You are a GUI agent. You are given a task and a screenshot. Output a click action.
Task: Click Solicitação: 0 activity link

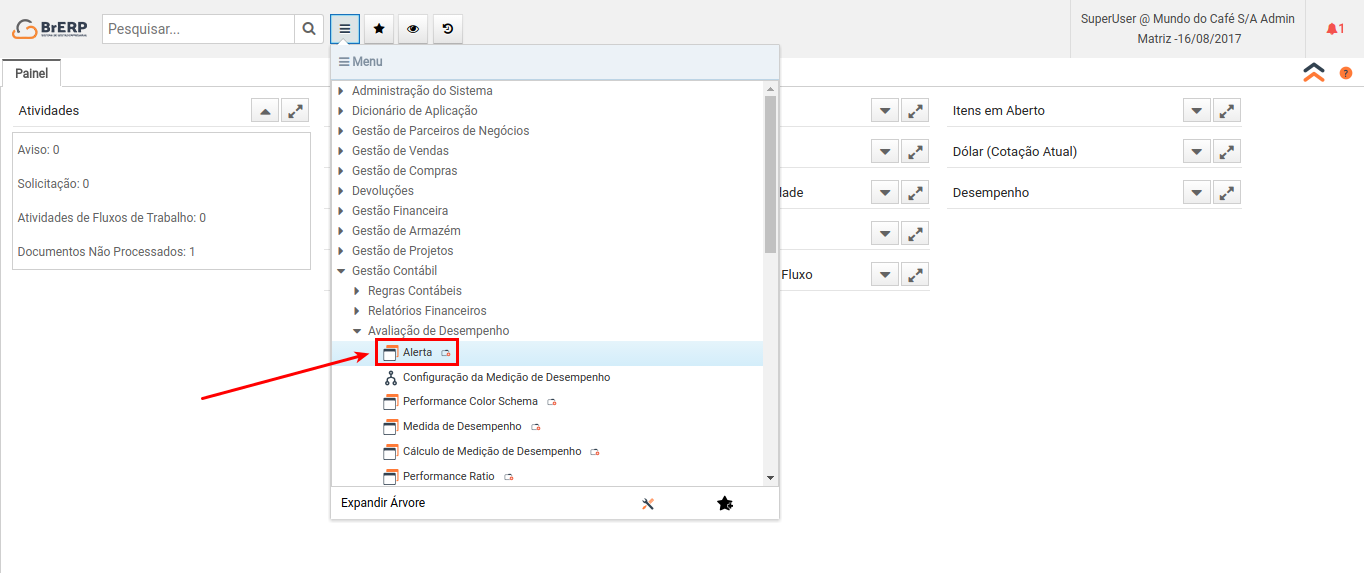click(x=54, y=184)
